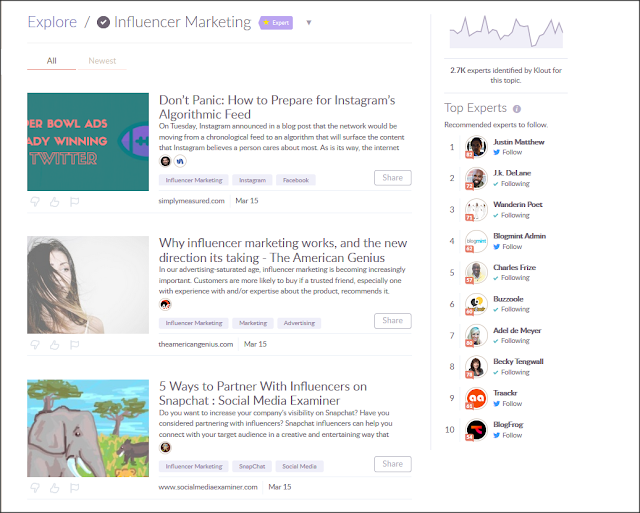
Task: Thumbs down the Instagram Algorithmic Feed article
Action: coord(35,202)
